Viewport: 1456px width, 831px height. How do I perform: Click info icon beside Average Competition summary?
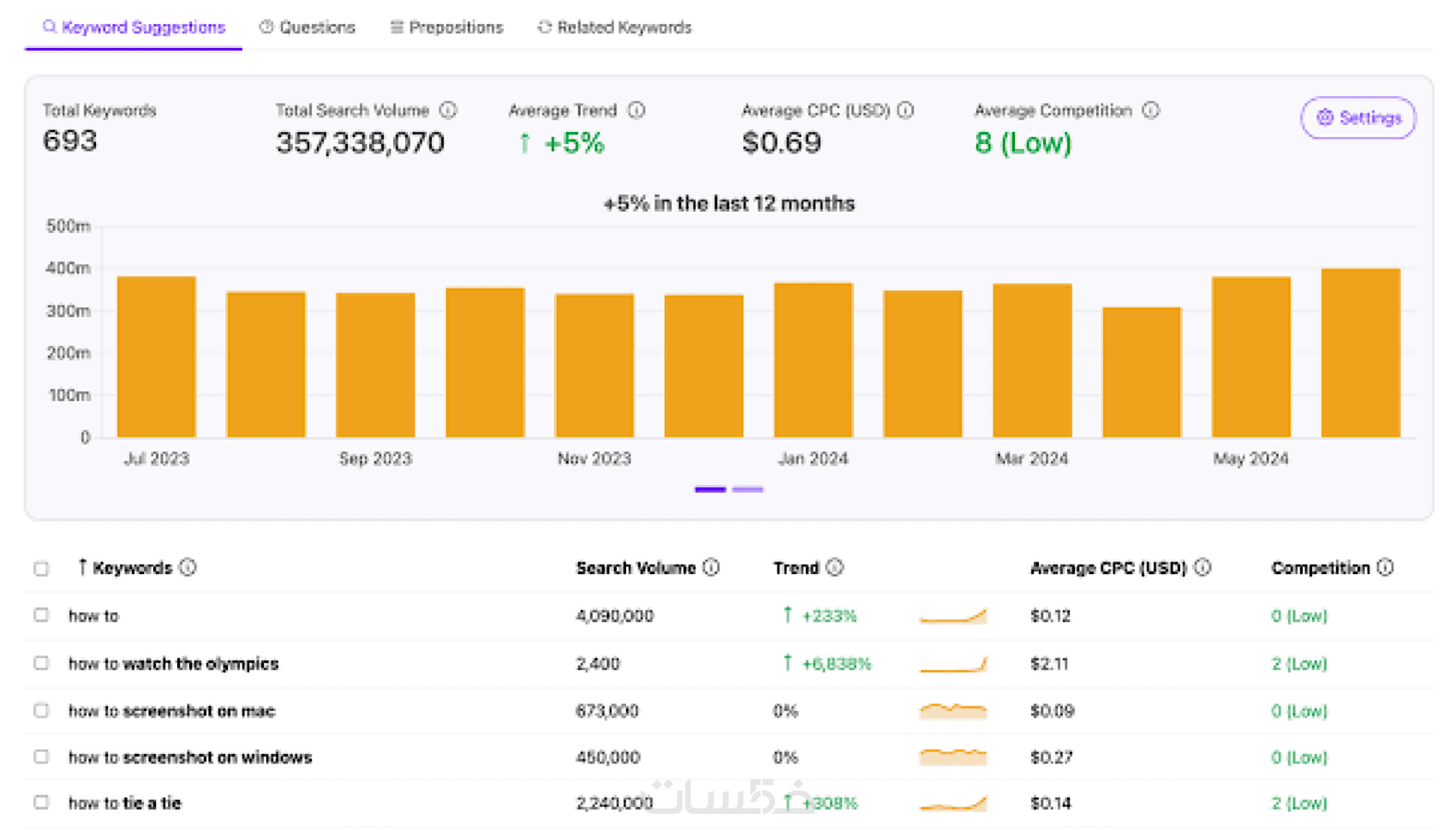point(1151,111)
